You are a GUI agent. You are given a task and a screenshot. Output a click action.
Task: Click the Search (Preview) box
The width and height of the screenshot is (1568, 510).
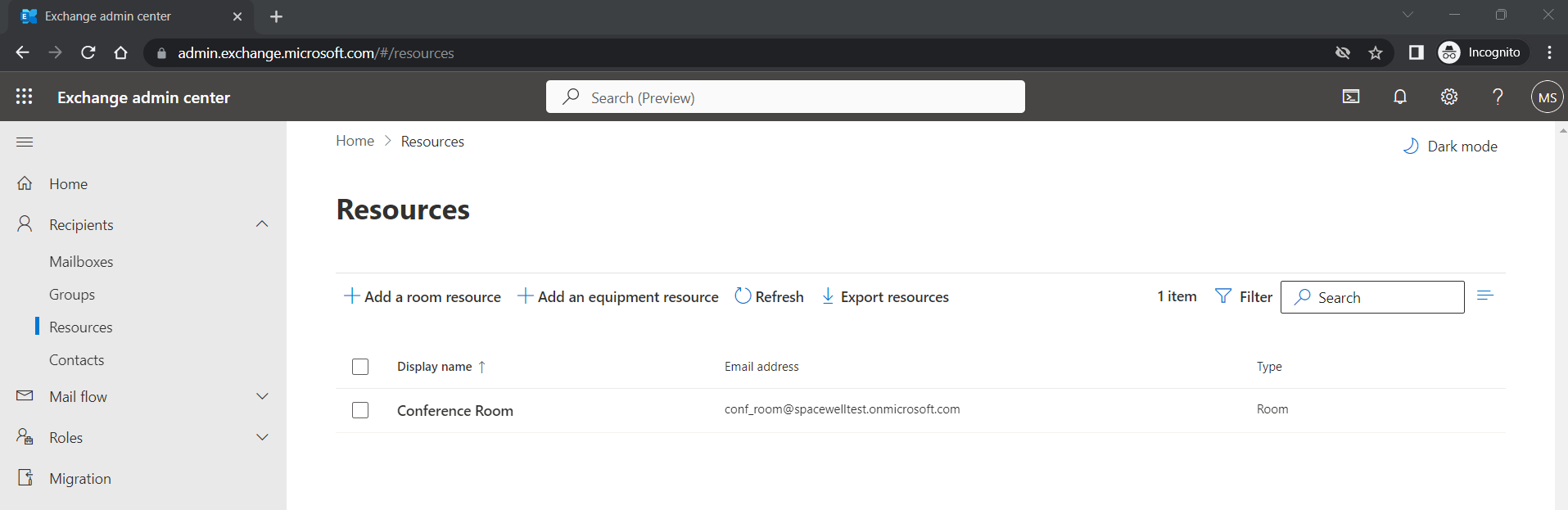point(785,97)
